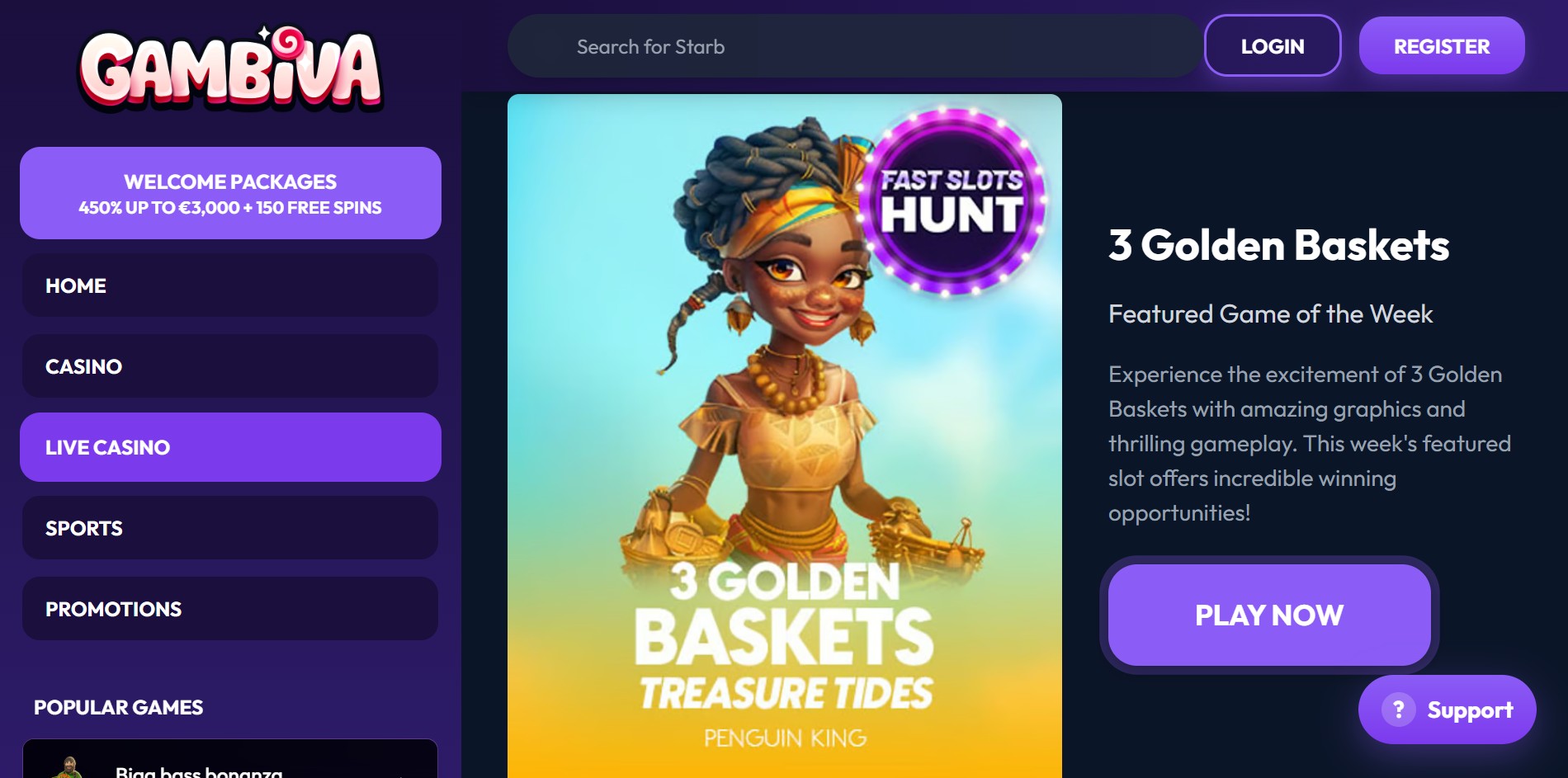Click the Register button
The width and height of the screenshot is (1568, 778).
[1442, 46]
